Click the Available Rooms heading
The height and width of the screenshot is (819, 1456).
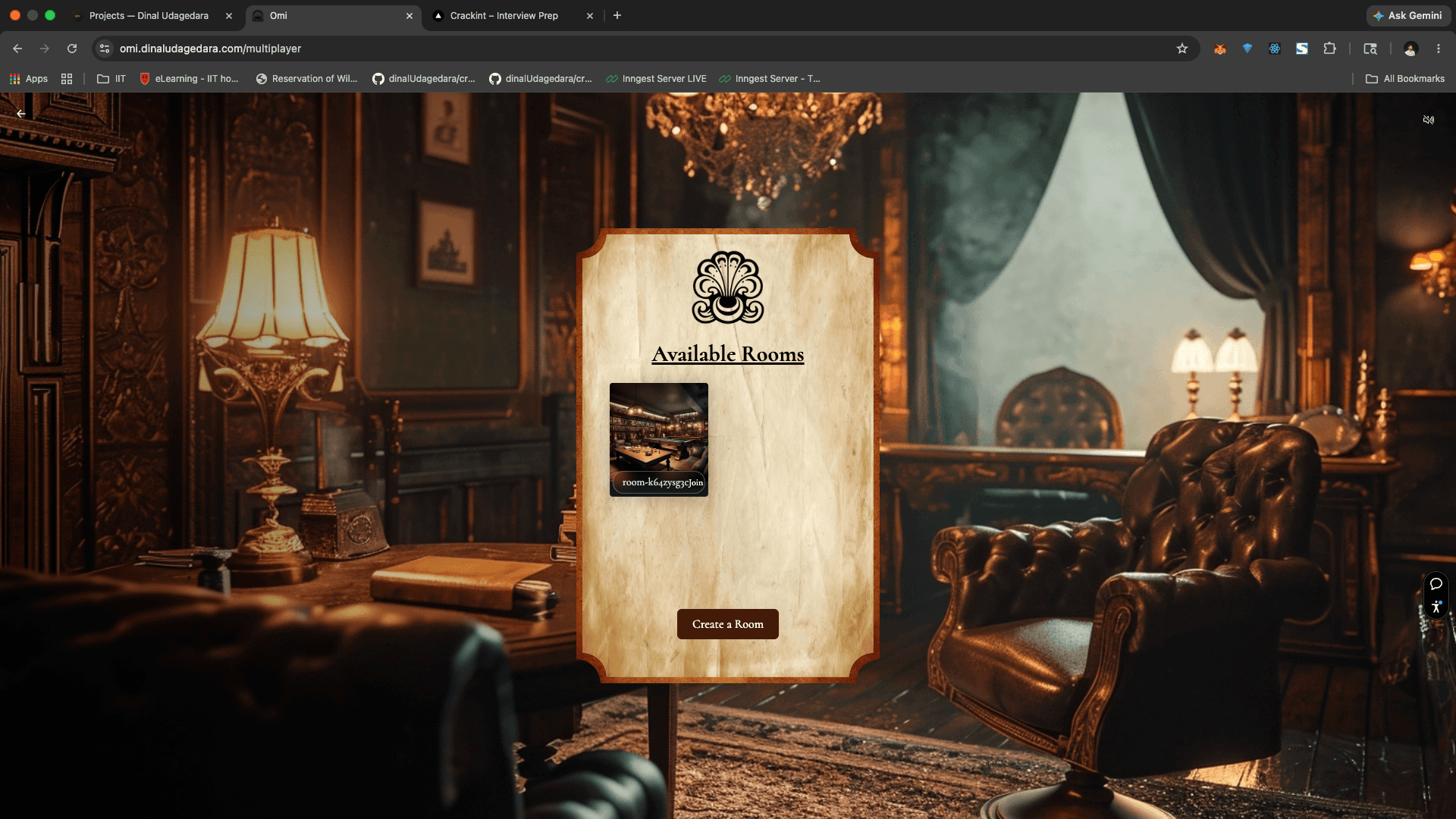tap(728, 354)
